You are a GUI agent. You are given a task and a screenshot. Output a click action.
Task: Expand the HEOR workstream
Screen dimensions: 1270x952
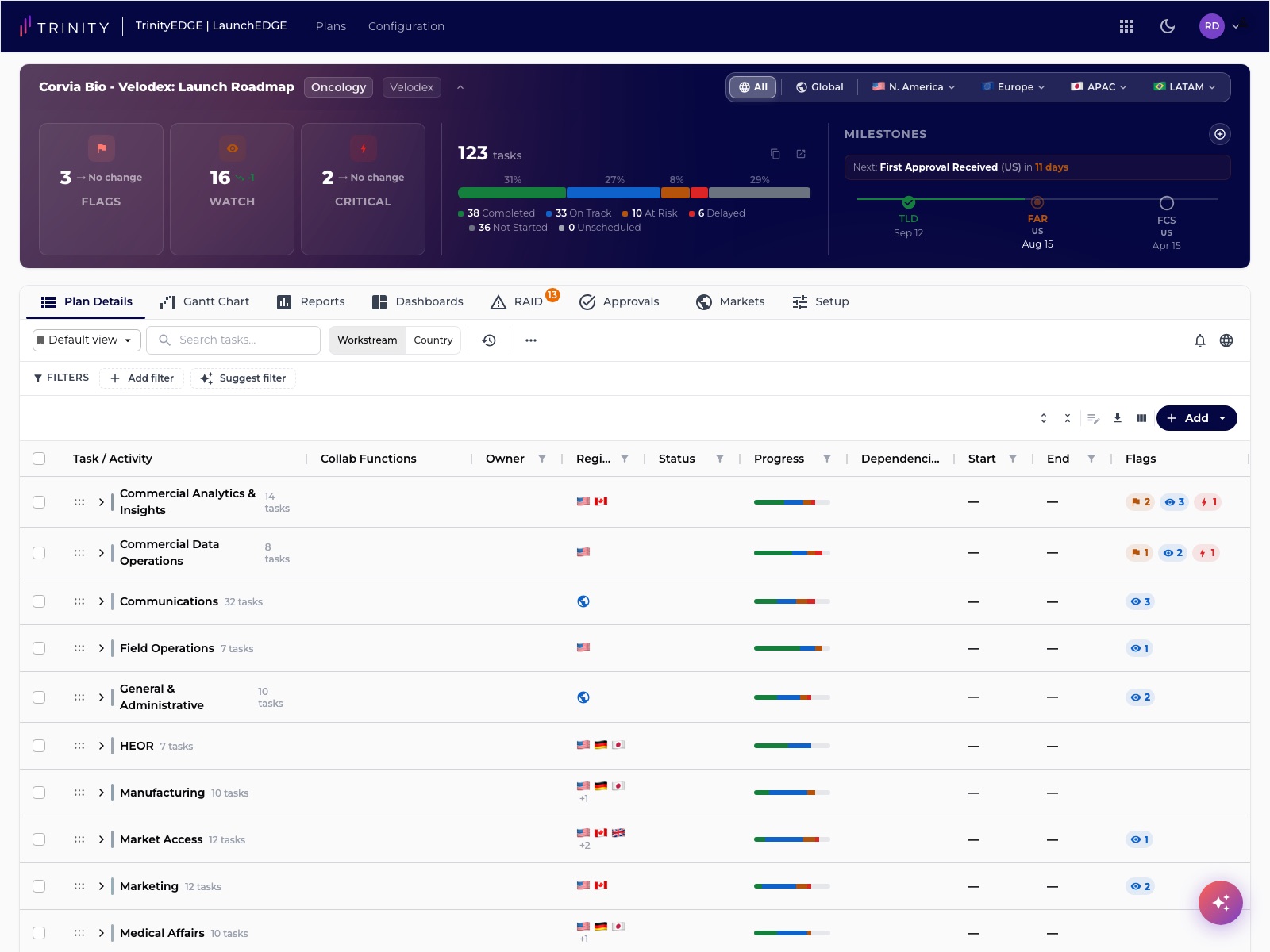click(101, 746)
